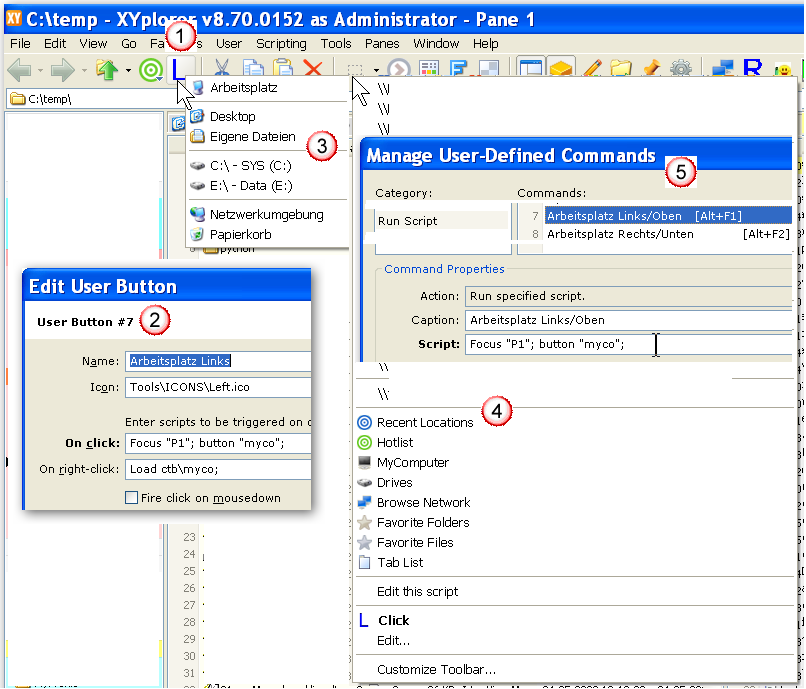Click the Forward navigation arrow
The width and height of the screenshot is (806, 689).
click(x=63, y=70)
